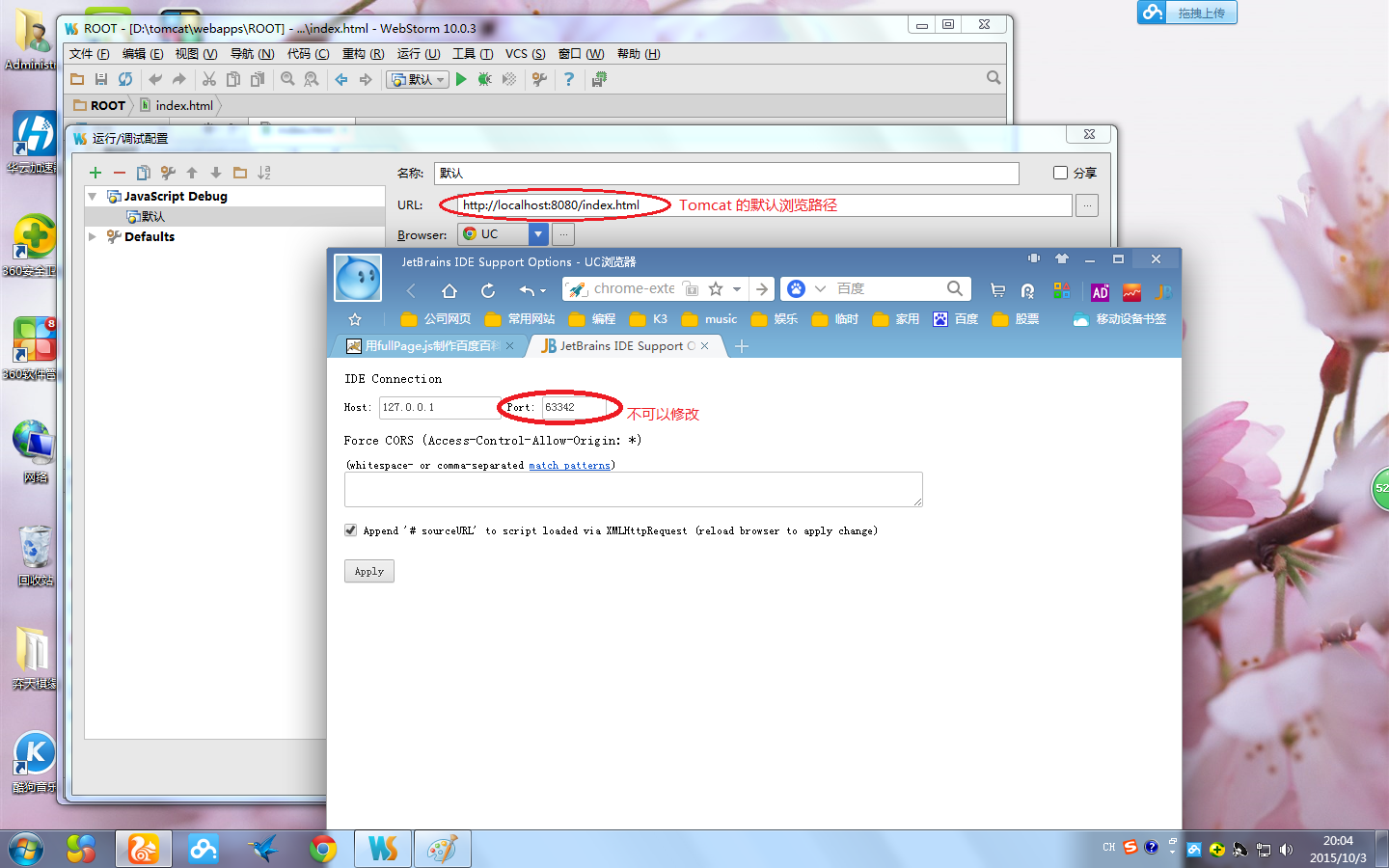Move configuration up with the up arrow
Image resolution: width=1389 pixels, height=868 pixels.
[192, 173]
